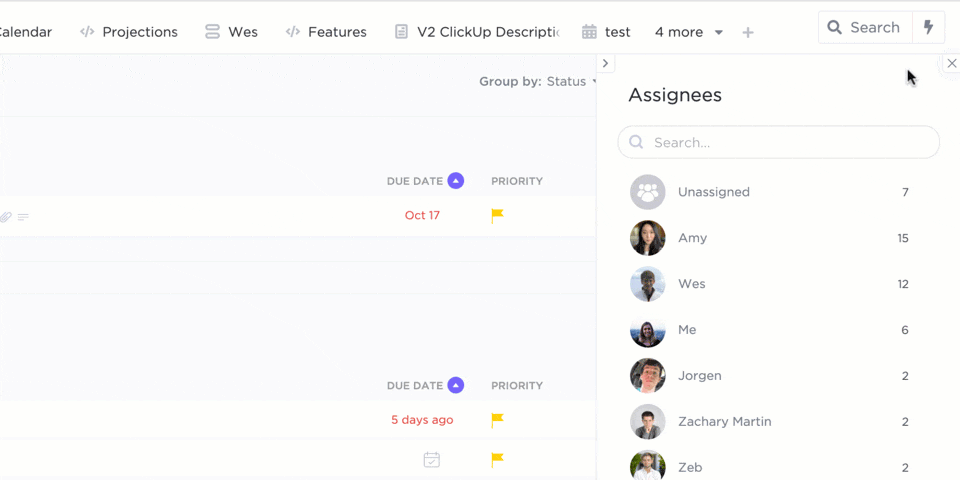This screenshot has width=960, height=480.
Task: Open the Features view tab
Action: click(326, 32)
